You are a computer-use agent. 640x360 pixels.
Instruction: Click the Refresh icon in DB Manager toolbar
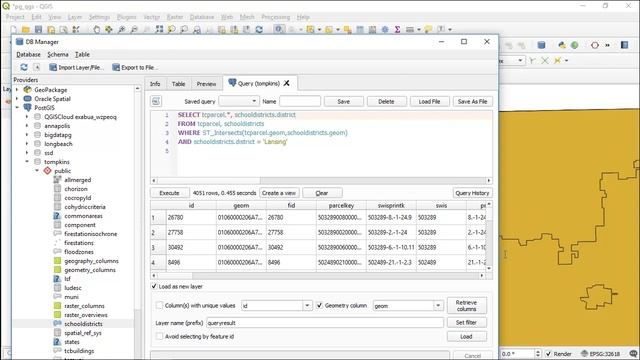24,67
